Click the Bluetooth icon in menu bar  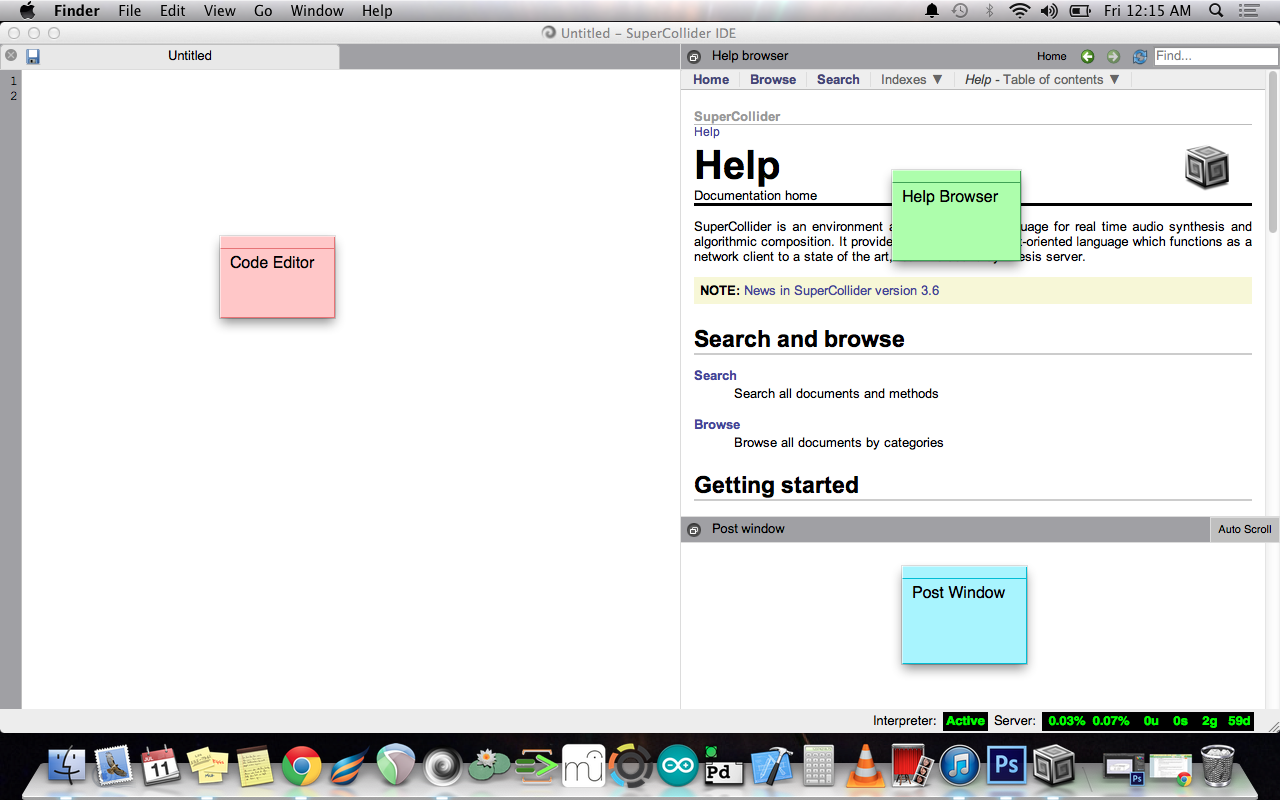(990, 11)
